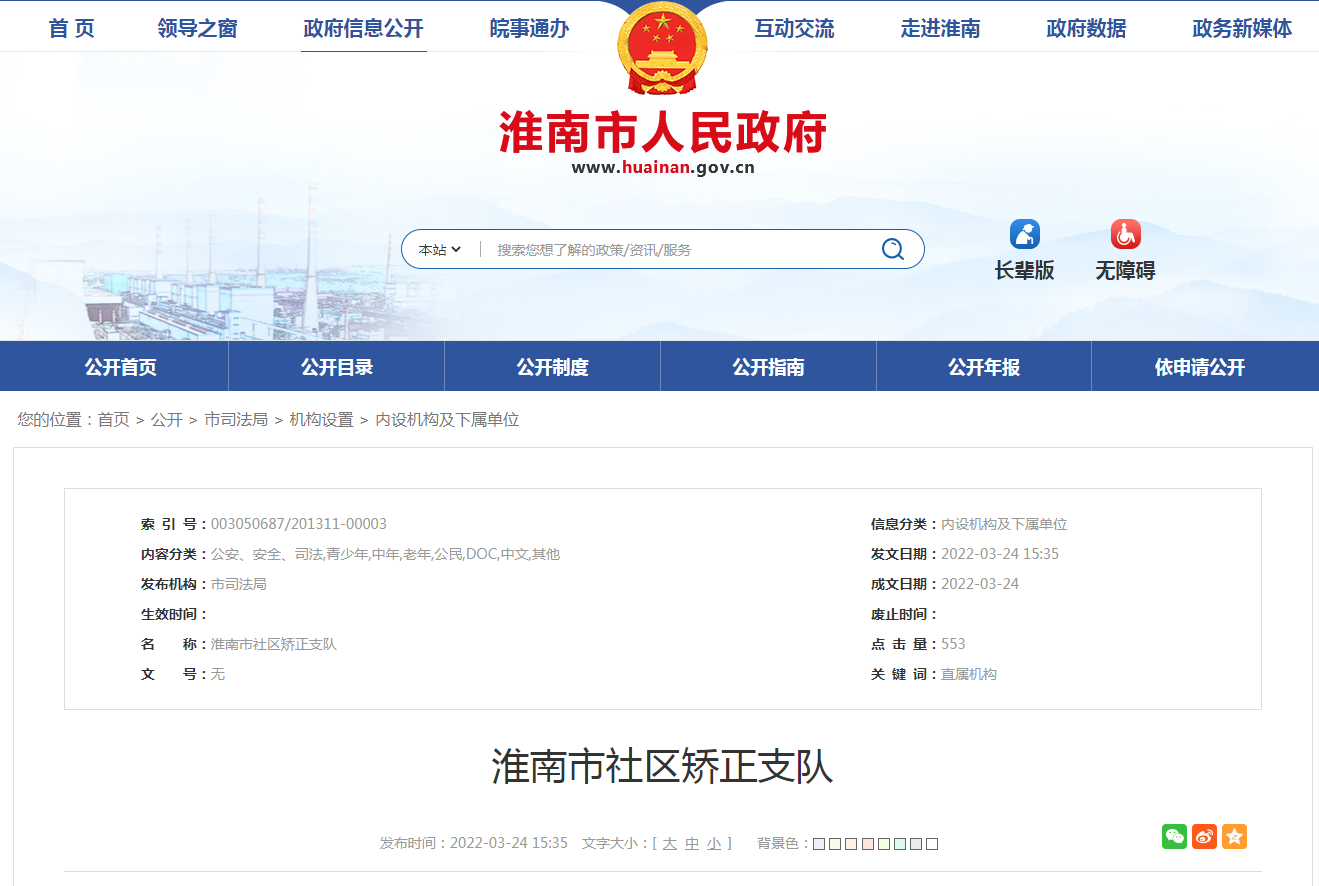1319x886 pixels.
Task: Click the 直属机构 keyword link
Action: 967,673
